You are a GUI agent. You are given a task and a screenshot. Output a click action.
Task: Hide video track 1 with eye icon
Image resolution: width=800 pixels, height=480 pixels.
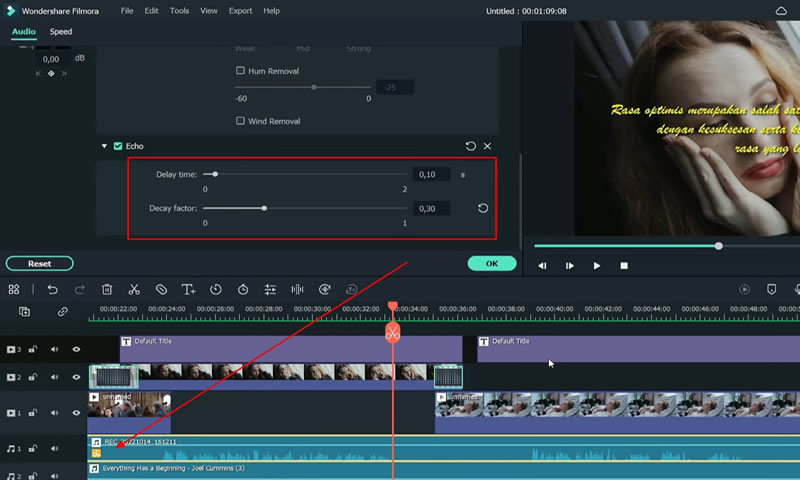pos(76,413)
